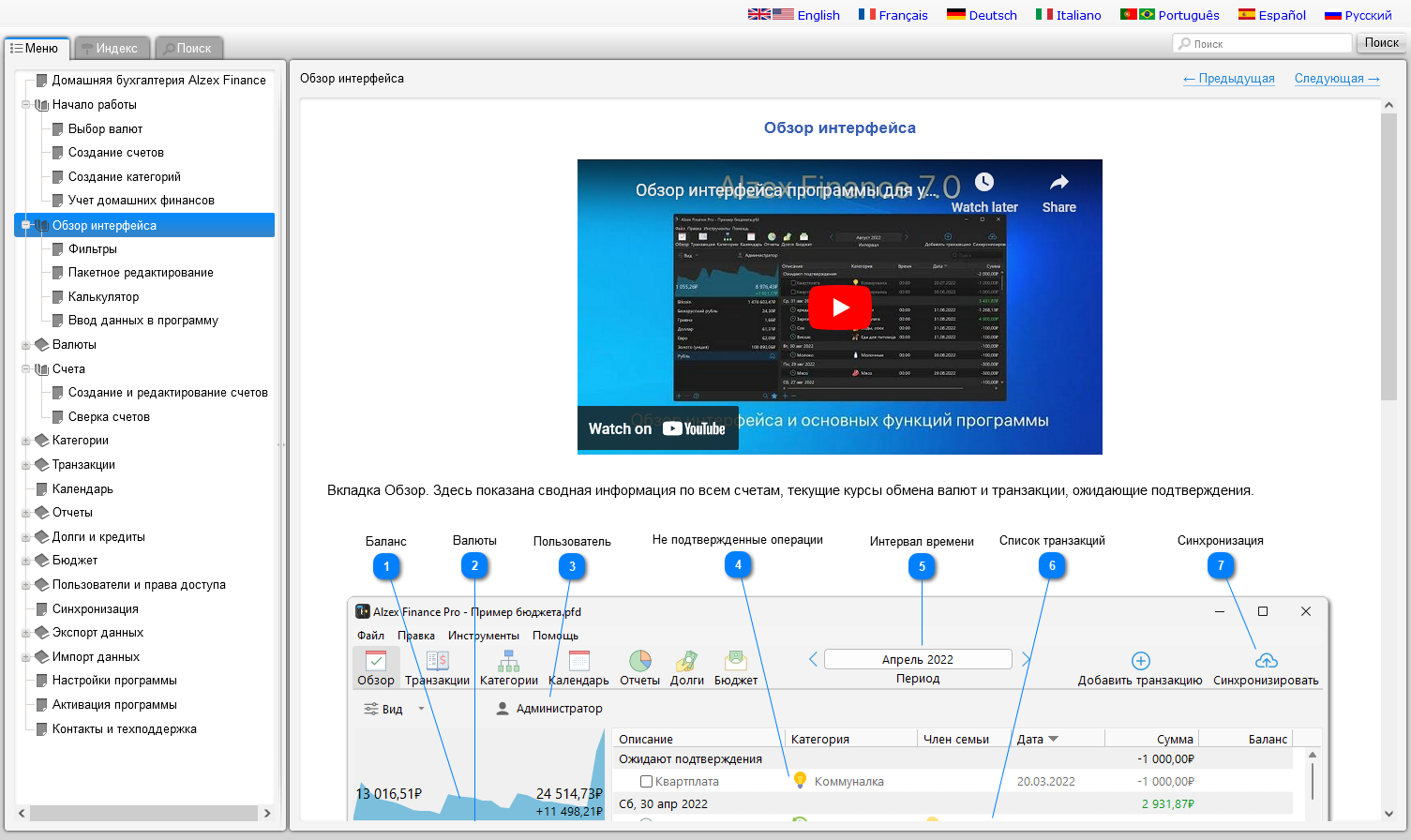
Task: Open Создание категорий topic
Action: (x=125, y=176)
